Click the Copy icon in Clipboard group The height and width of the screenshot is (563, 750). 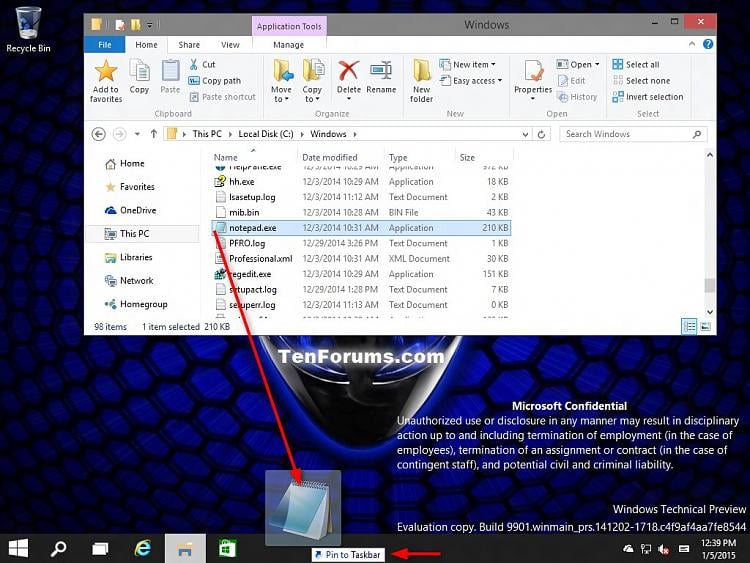pos(139,71)
